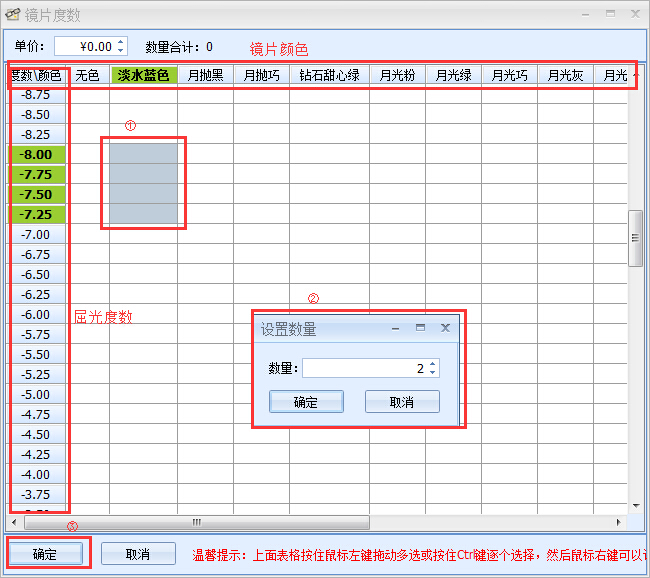Click 取消 at bottom of main window
This screenshot has height=578, width=650.
point(138,554)
